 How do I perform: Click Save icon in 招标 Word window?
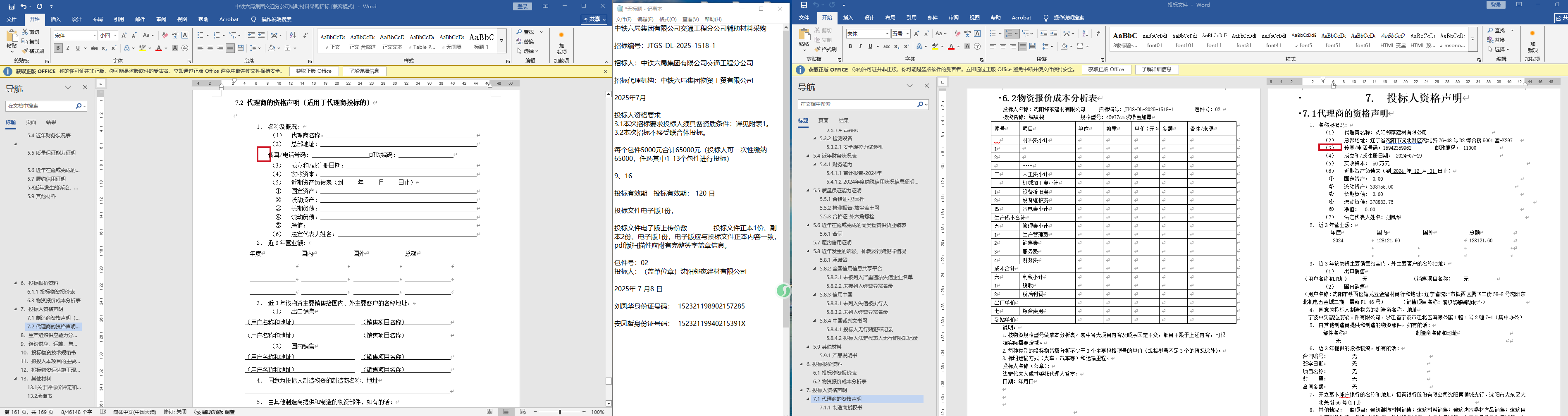(11, 6)
